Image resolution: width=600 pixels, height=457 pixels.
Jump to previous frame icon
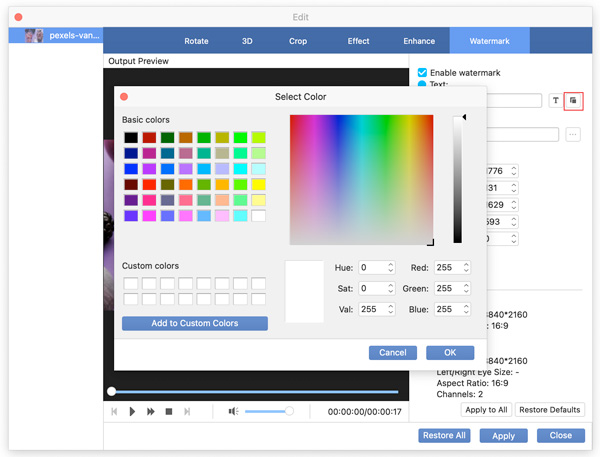[x=114, y=411]
